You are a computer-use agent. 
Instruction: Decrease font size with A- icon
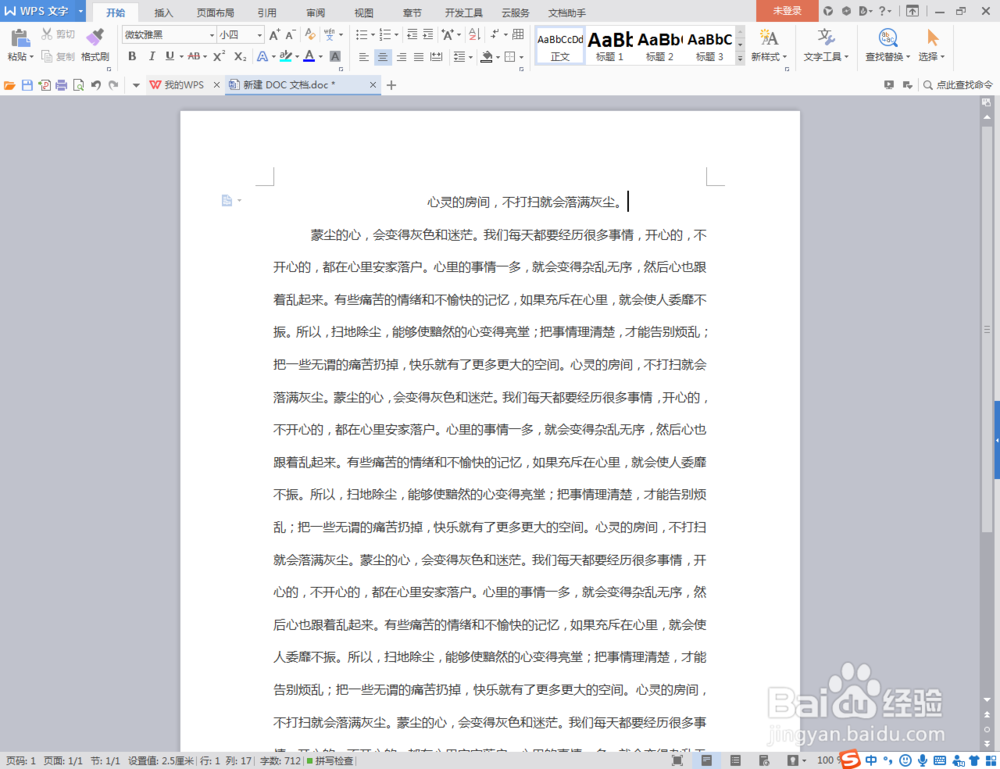point(290,34)
